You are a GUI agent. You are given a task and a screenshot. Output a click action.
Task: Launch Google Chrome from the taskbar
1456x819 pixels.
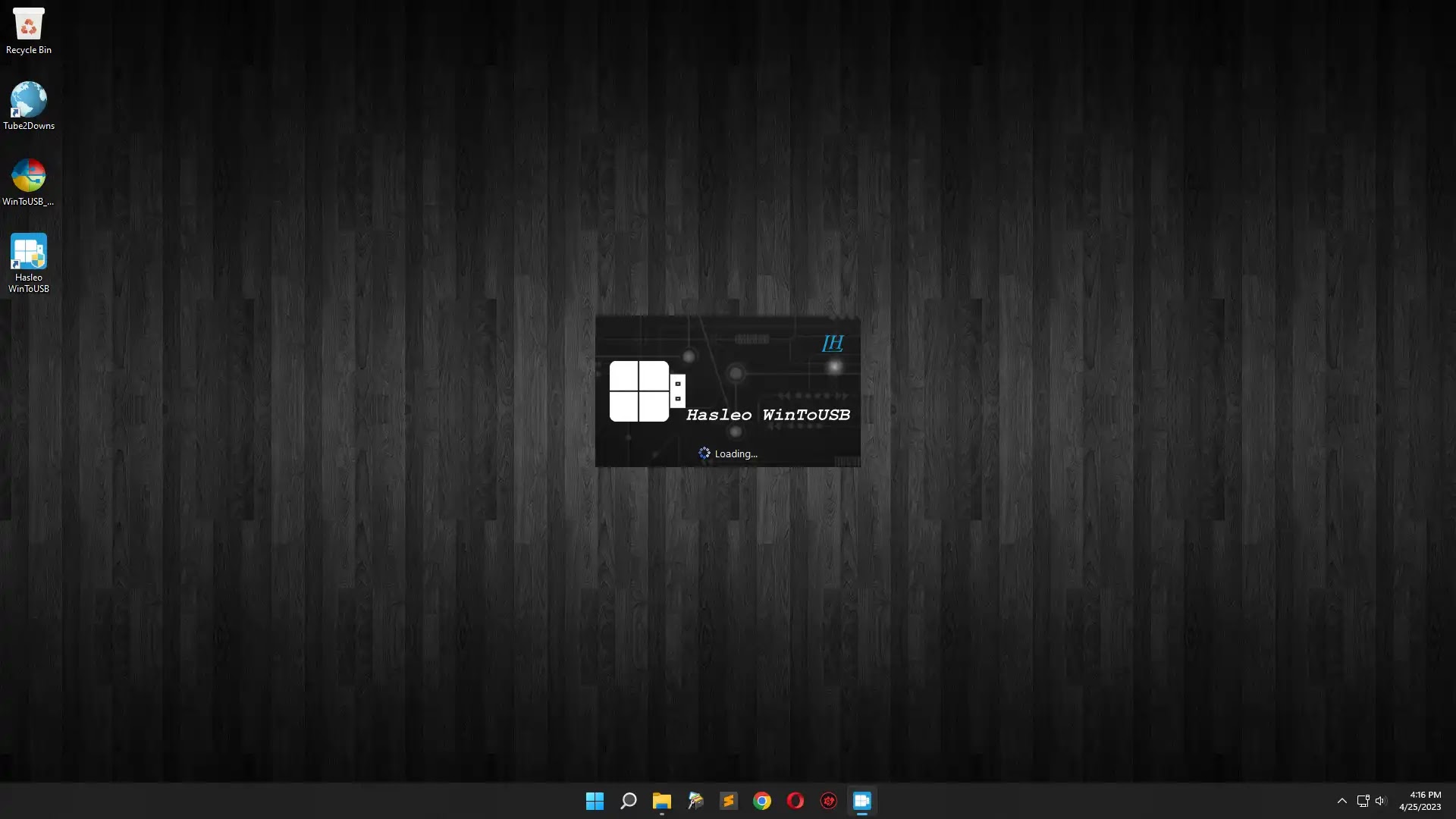[761, 801]
